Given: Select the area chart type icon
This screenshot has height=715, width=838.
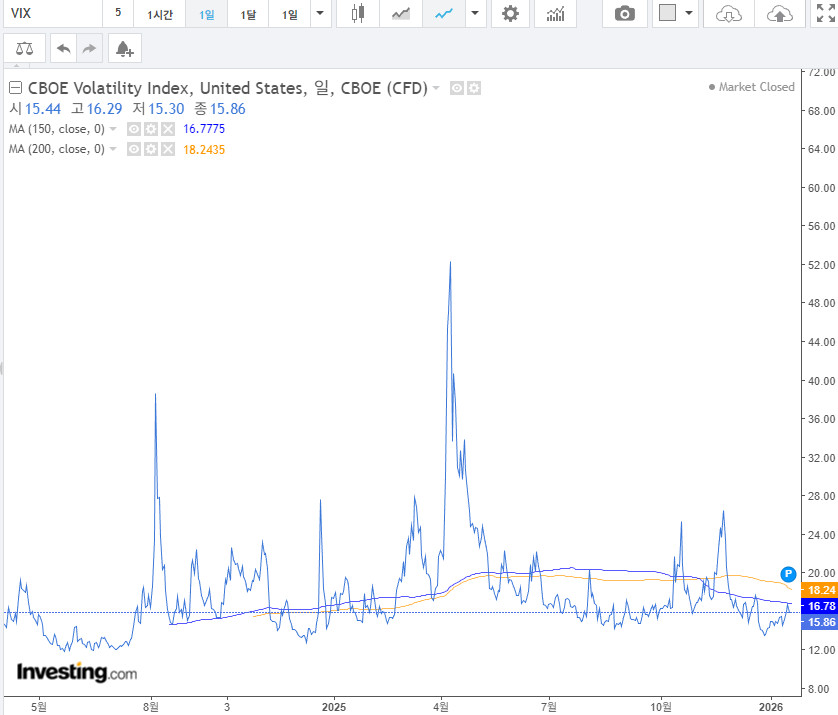Looking at the screenshot, I should click(x=400, y=13).
